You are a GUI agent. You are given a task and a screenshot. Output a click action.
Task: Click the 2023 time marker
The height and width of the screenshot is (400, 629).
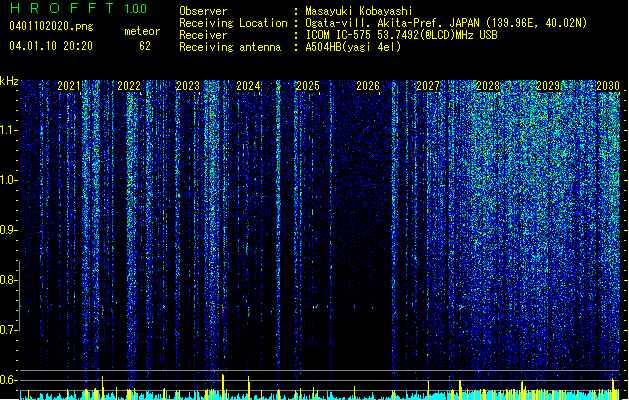click(188, 86)
